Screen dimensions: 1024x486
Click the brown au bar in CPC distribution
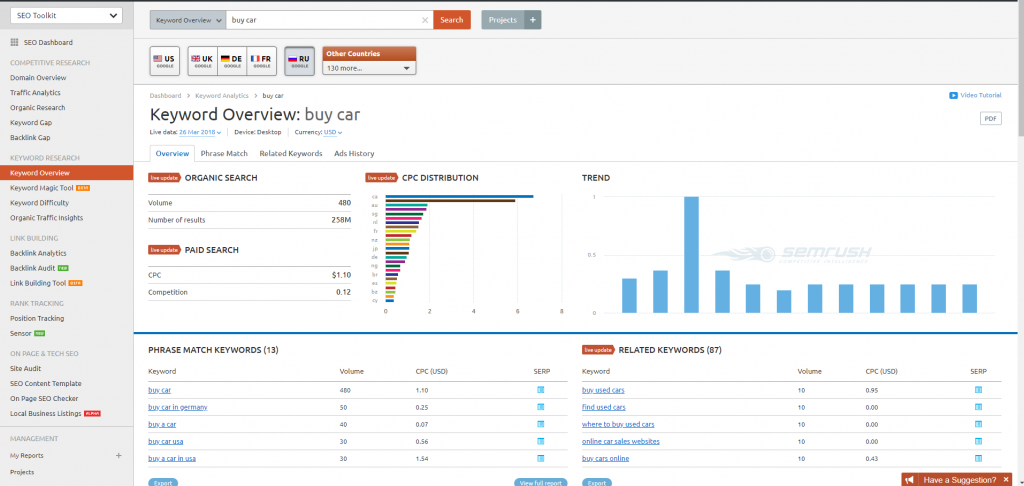(450, 201)
